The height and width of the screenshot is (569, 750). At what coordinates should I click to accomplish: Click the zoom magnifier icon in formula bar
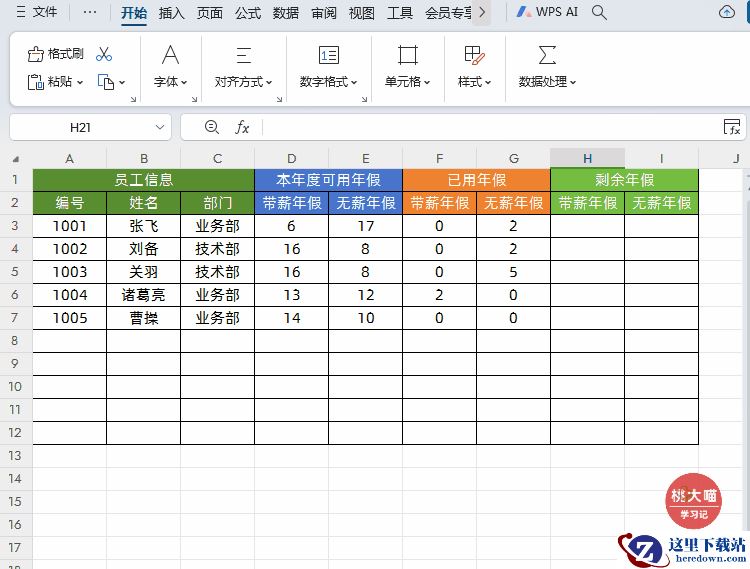[x=211, y=127]
